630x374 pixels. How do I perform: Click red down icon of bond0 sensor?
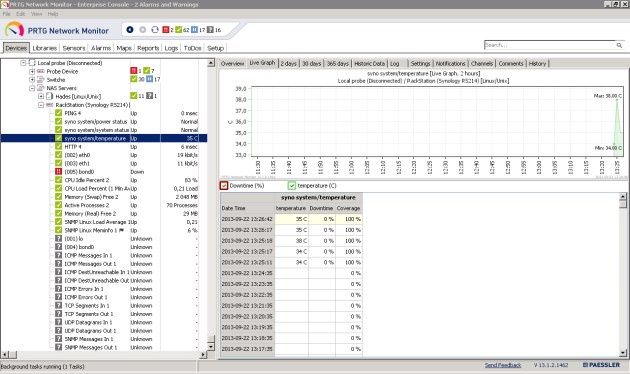point(59,172)
